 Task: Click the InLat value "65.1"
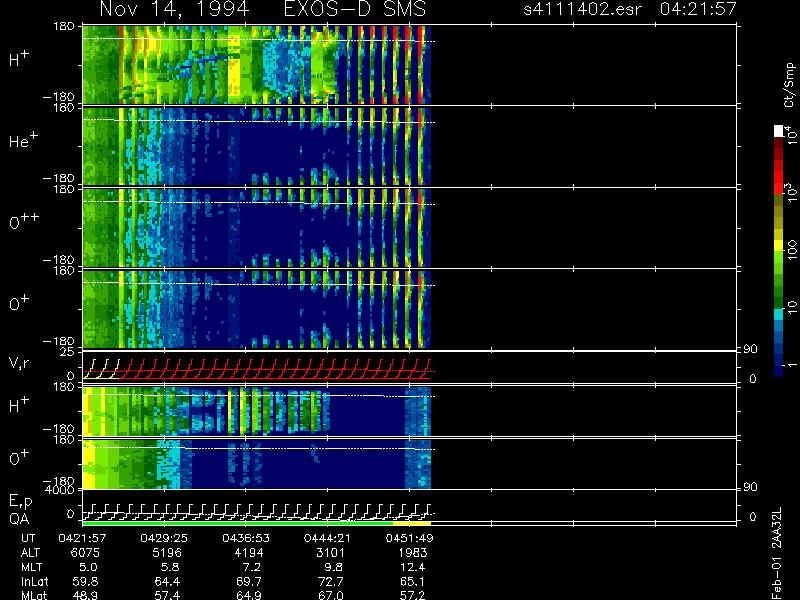pyautogui.click(x=414, y=581)
